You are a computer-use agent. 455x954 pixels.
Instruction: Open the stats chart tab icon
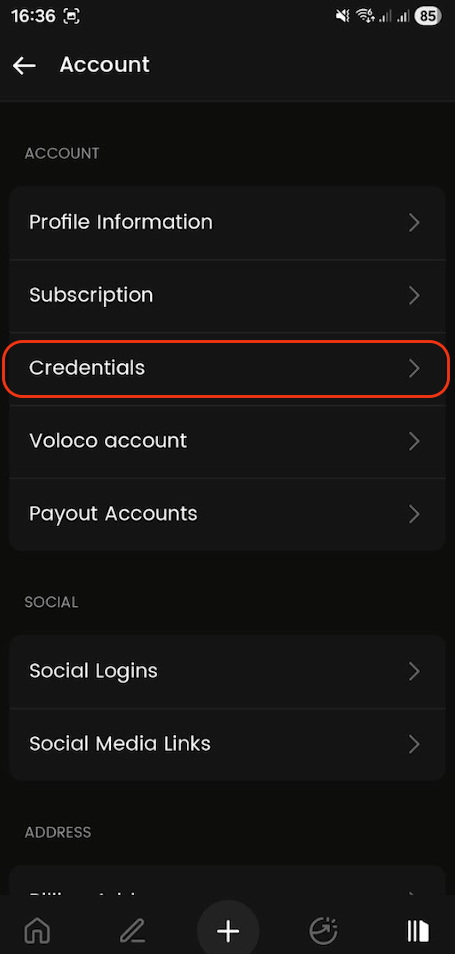point(323,930)
